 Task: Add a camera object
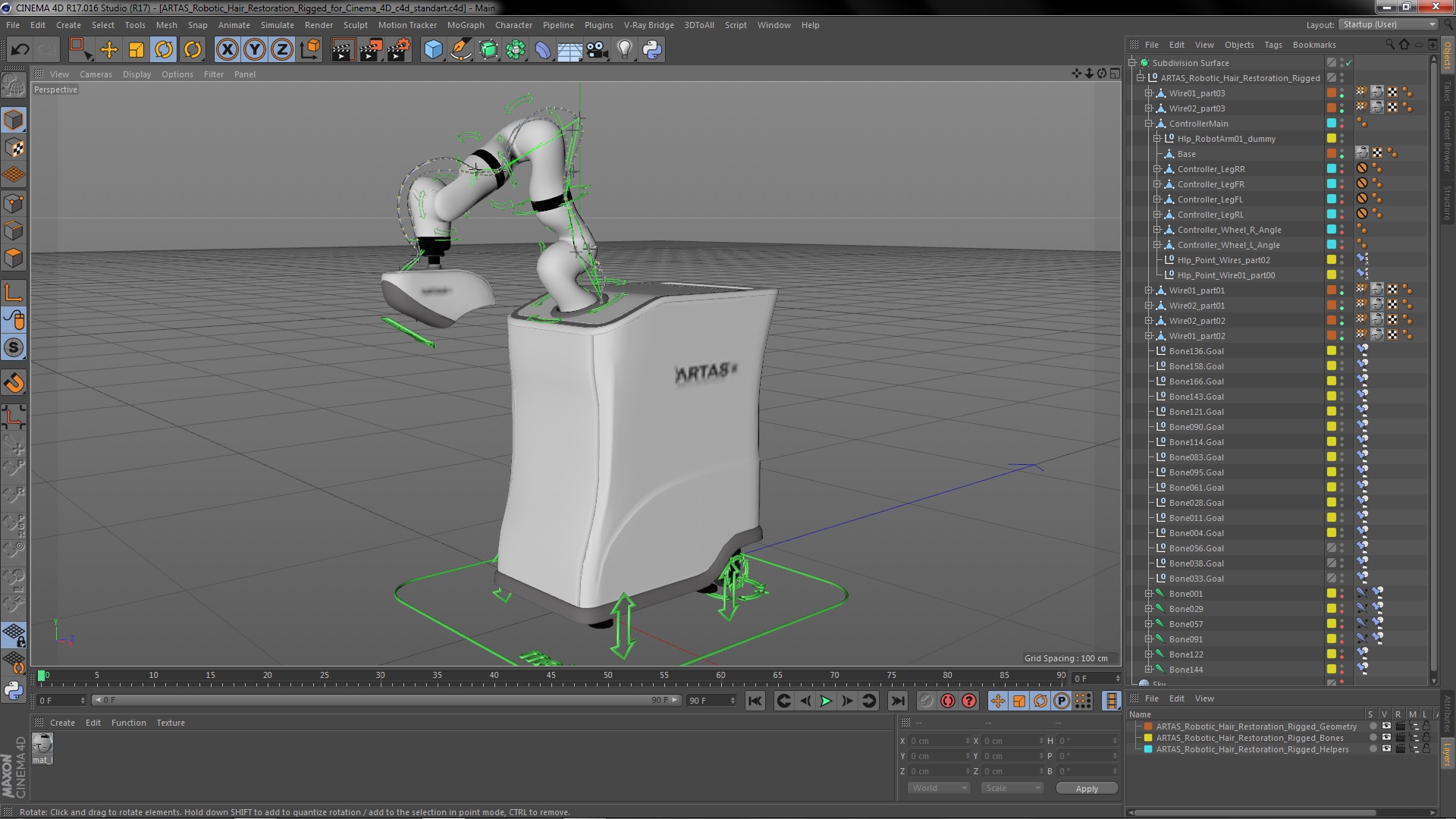tap(598, 50)
